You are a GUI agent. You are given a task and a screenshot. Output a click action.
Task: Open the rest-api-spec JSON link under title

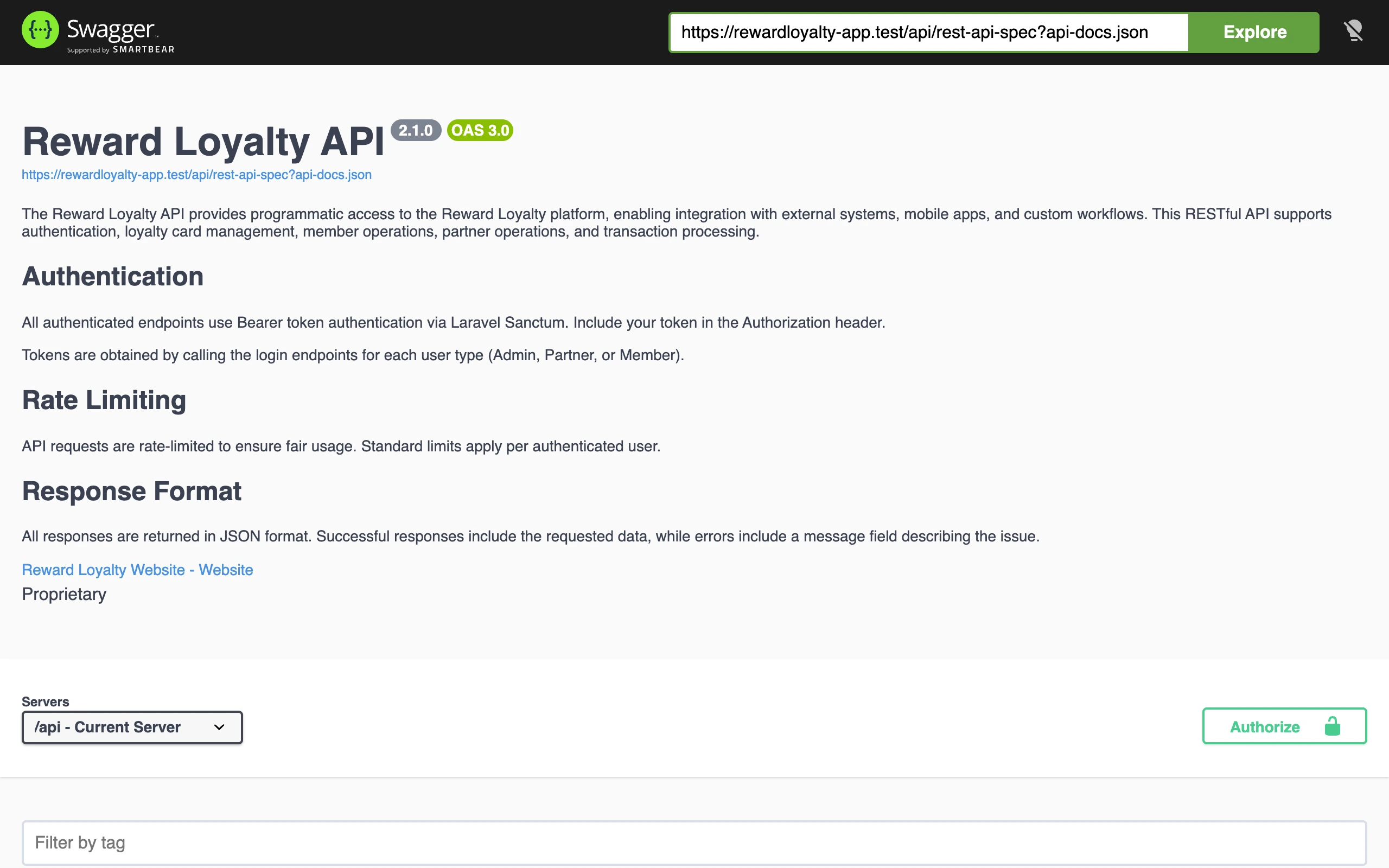coord(197,175)
